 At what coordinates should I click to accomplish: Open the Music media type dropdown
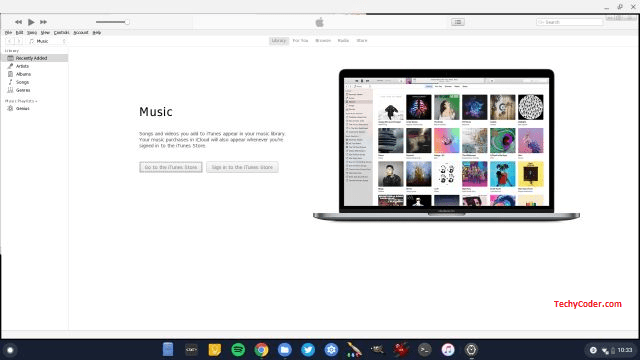click(x=47, y=41)
